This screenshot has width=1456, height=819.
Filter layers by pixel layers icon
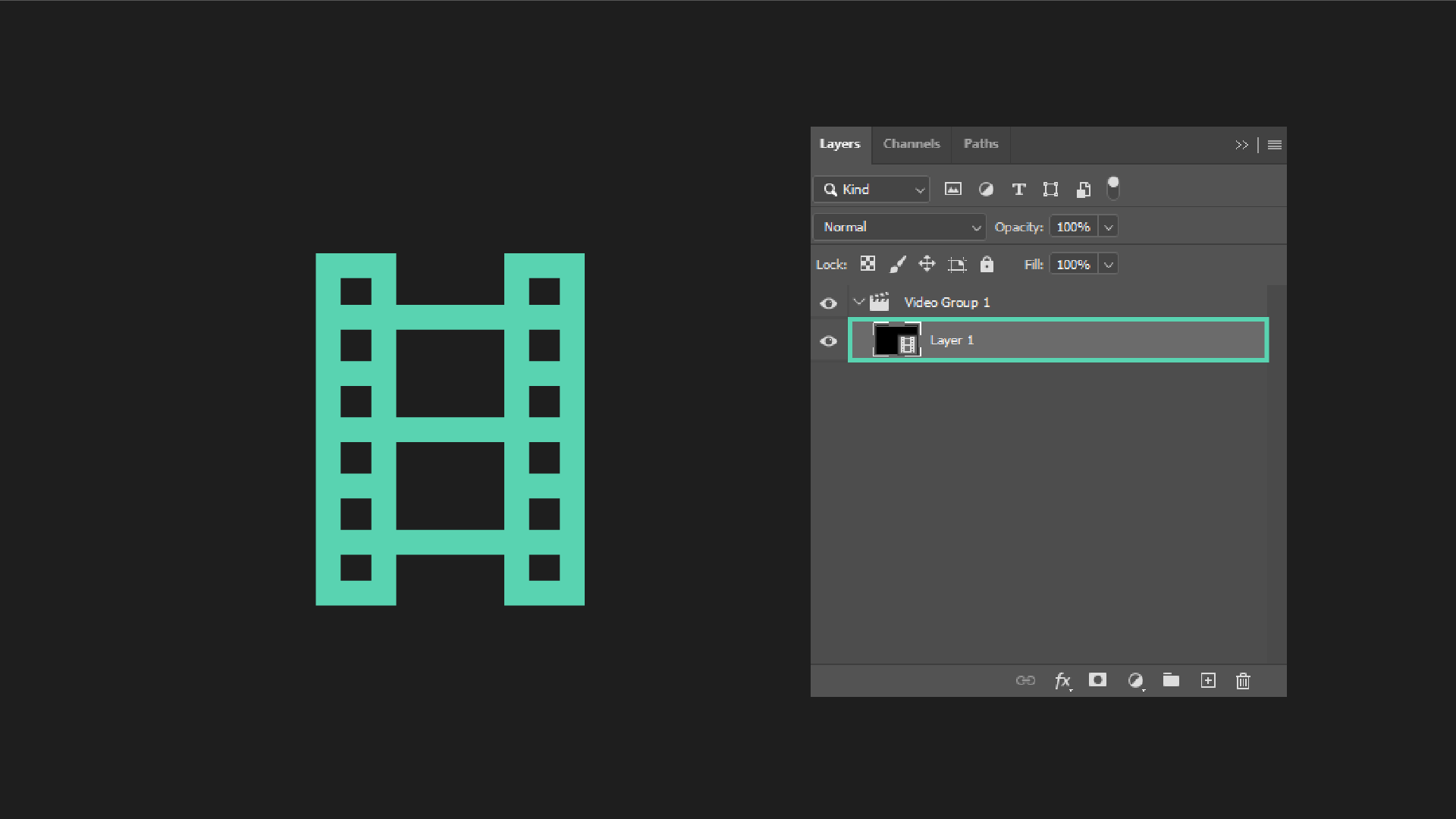[952, 190]
